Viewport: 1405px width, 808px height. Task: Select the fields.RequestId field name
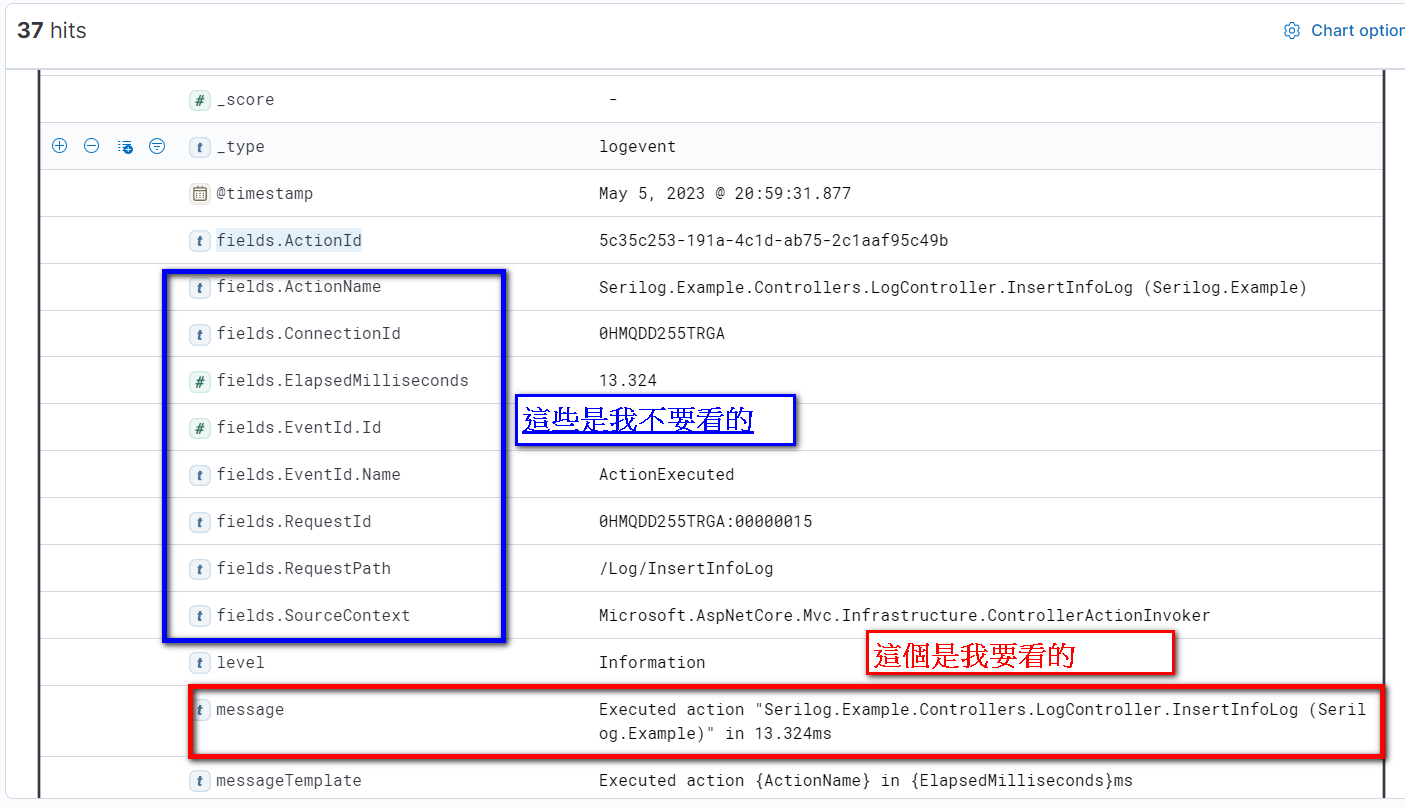pos(294,522)
